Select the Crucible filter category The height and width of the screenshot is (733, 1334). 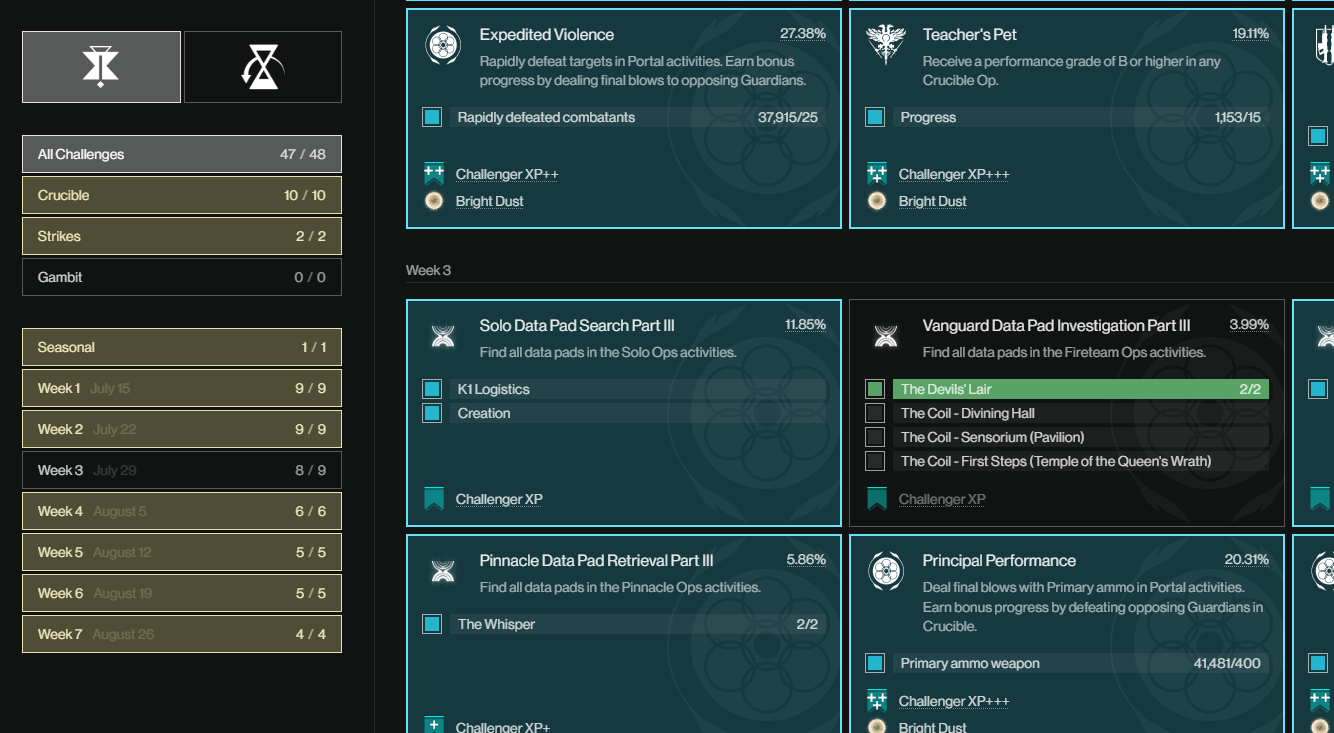(x=182, y=195)
